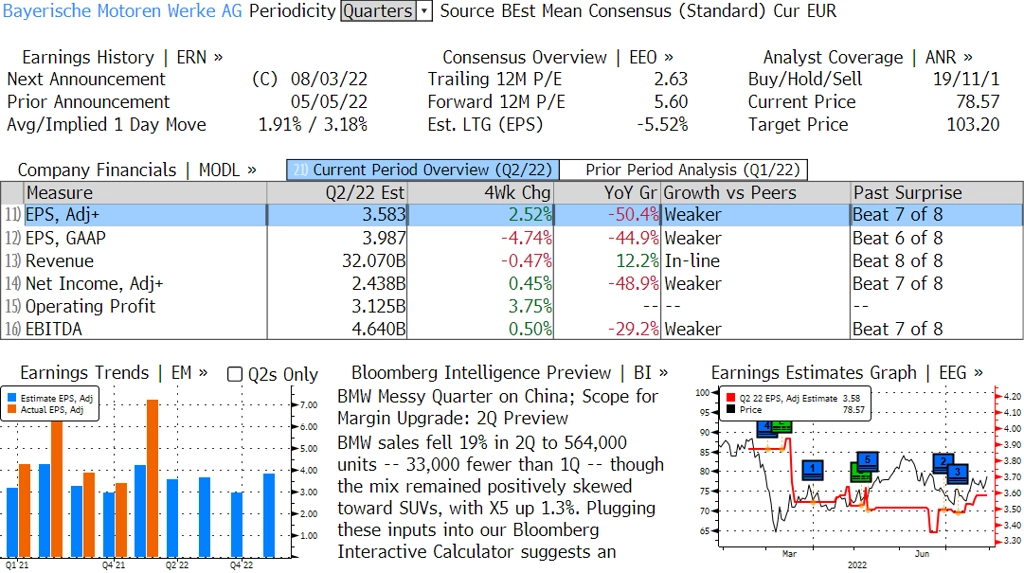Screen dimensions: 1024x573
Task: Open the Periodicity Quarters dropdown arrow
Action: [424, 11]
